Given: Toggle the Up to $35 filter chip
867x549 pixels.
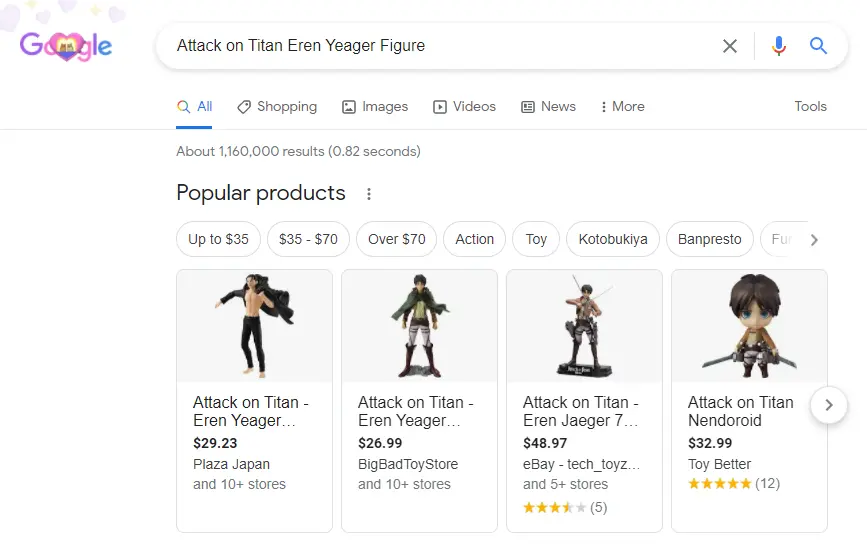Looking at the screenshot, I should tap(218, 239).
